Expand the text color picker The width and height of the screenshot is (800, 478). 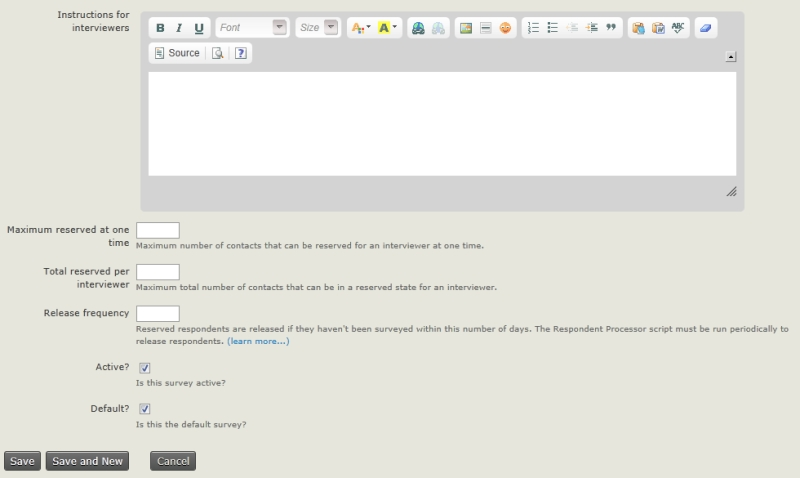pos(360,28)
